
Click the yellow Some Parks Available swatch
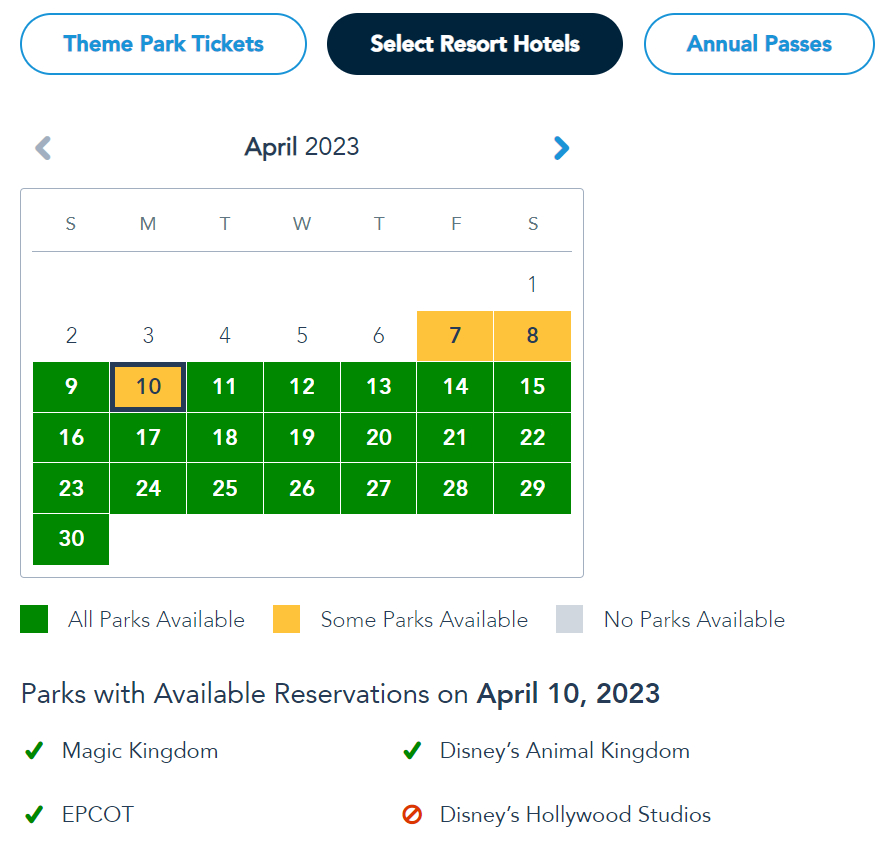286,620
